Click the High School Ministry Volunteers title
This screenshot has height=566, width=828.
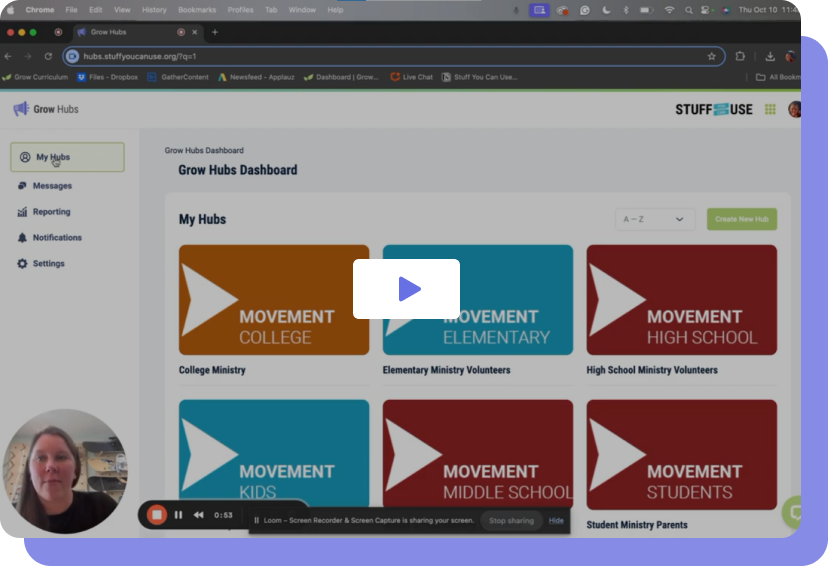coord(652,370)
